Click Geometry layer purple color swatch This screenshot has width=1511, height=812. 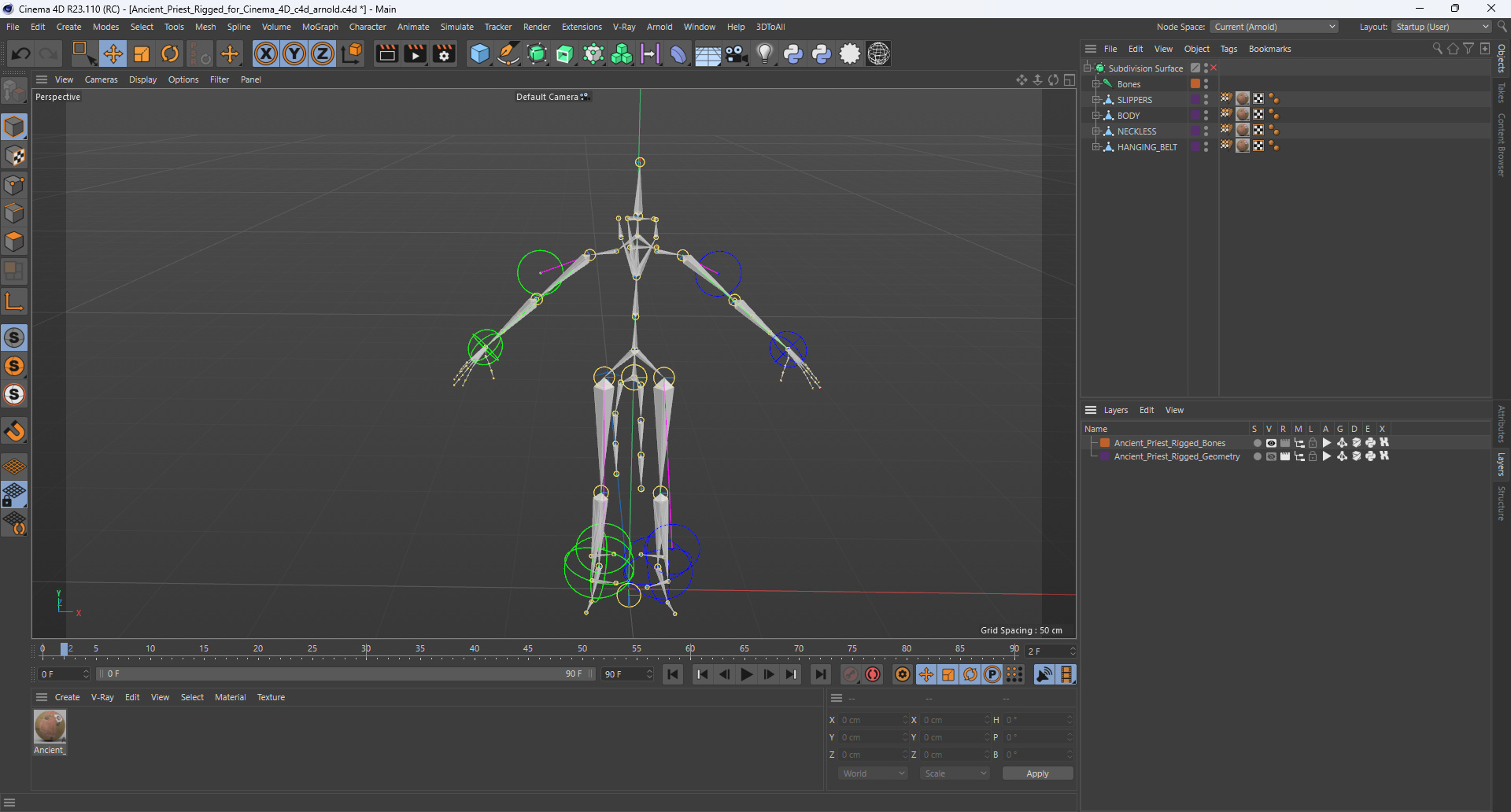(1105, 456)
